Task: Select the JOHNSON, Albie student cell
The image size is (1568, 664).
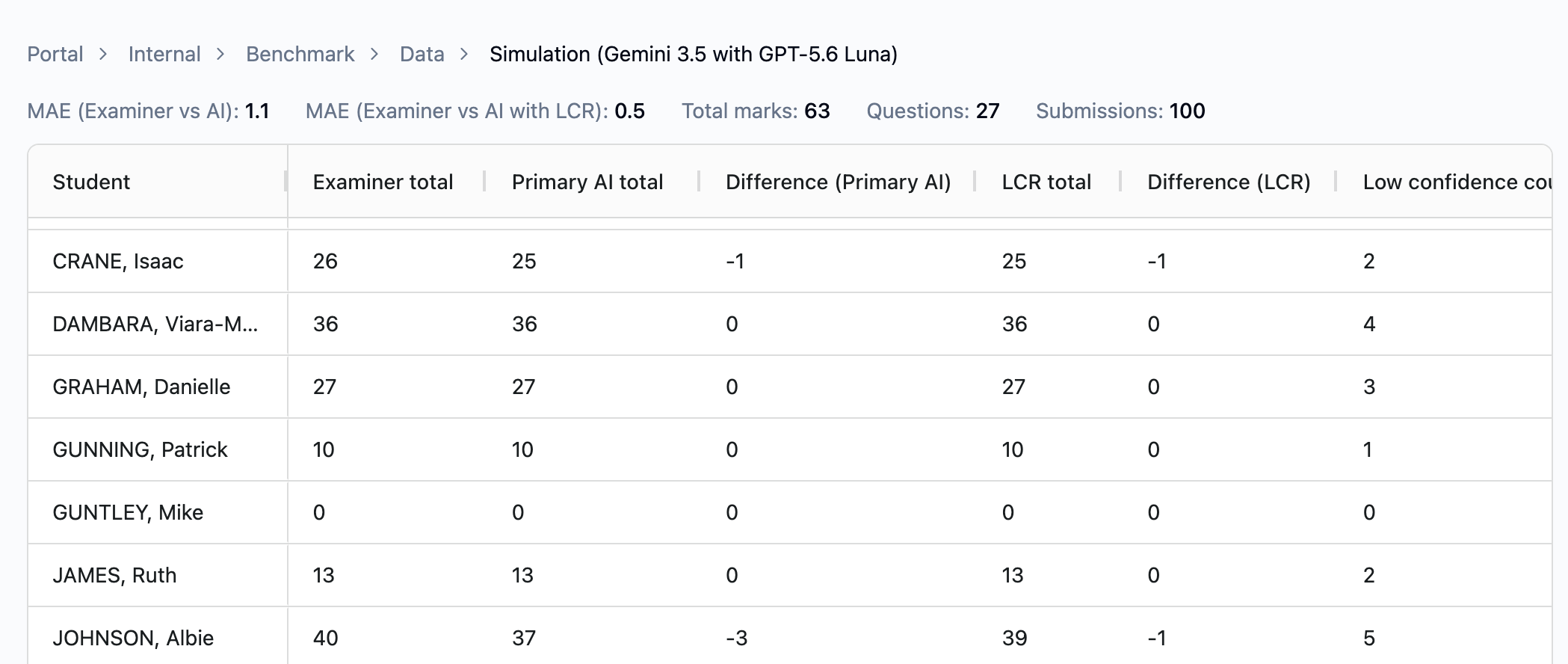Action: 133,638
